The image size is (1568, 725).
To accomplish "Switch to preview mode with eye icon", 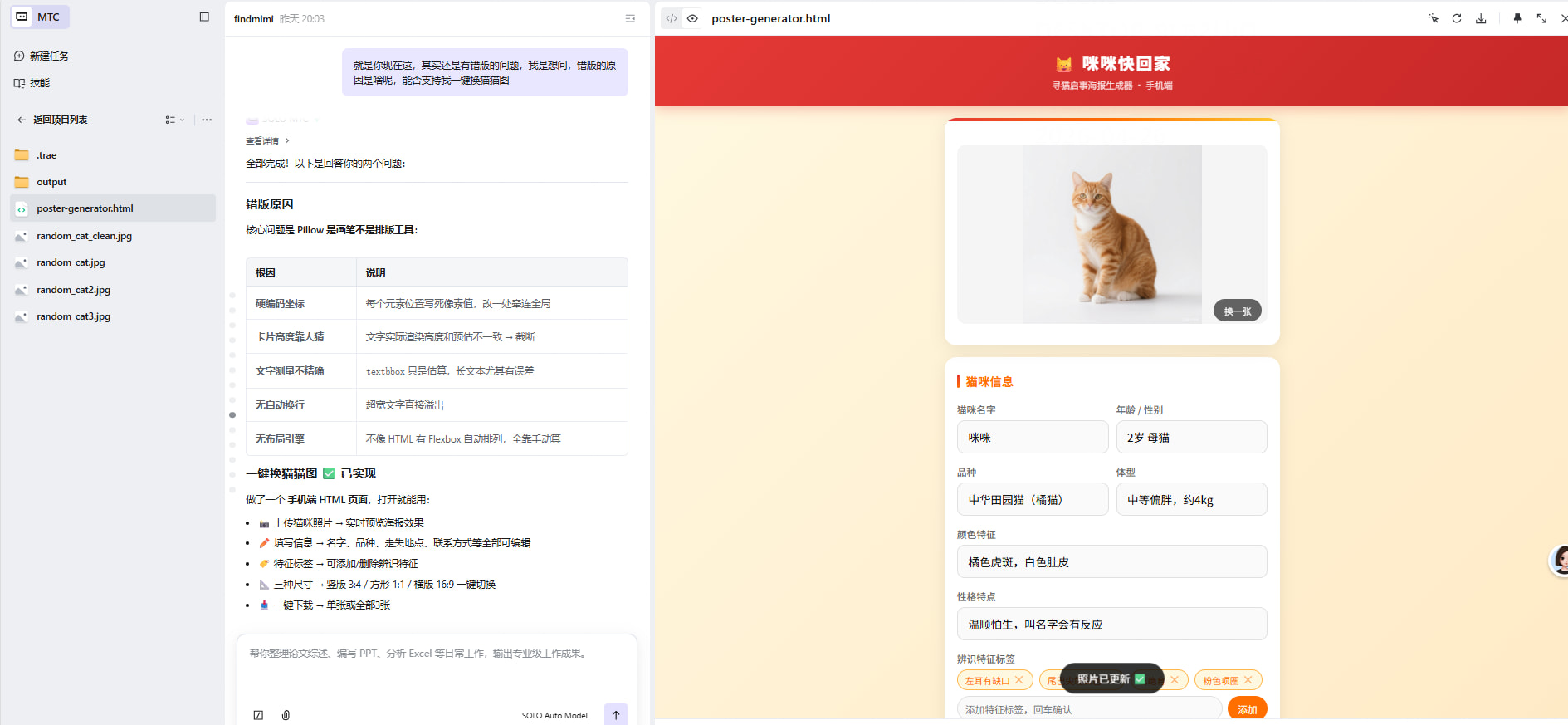I will tap(692, 18).
